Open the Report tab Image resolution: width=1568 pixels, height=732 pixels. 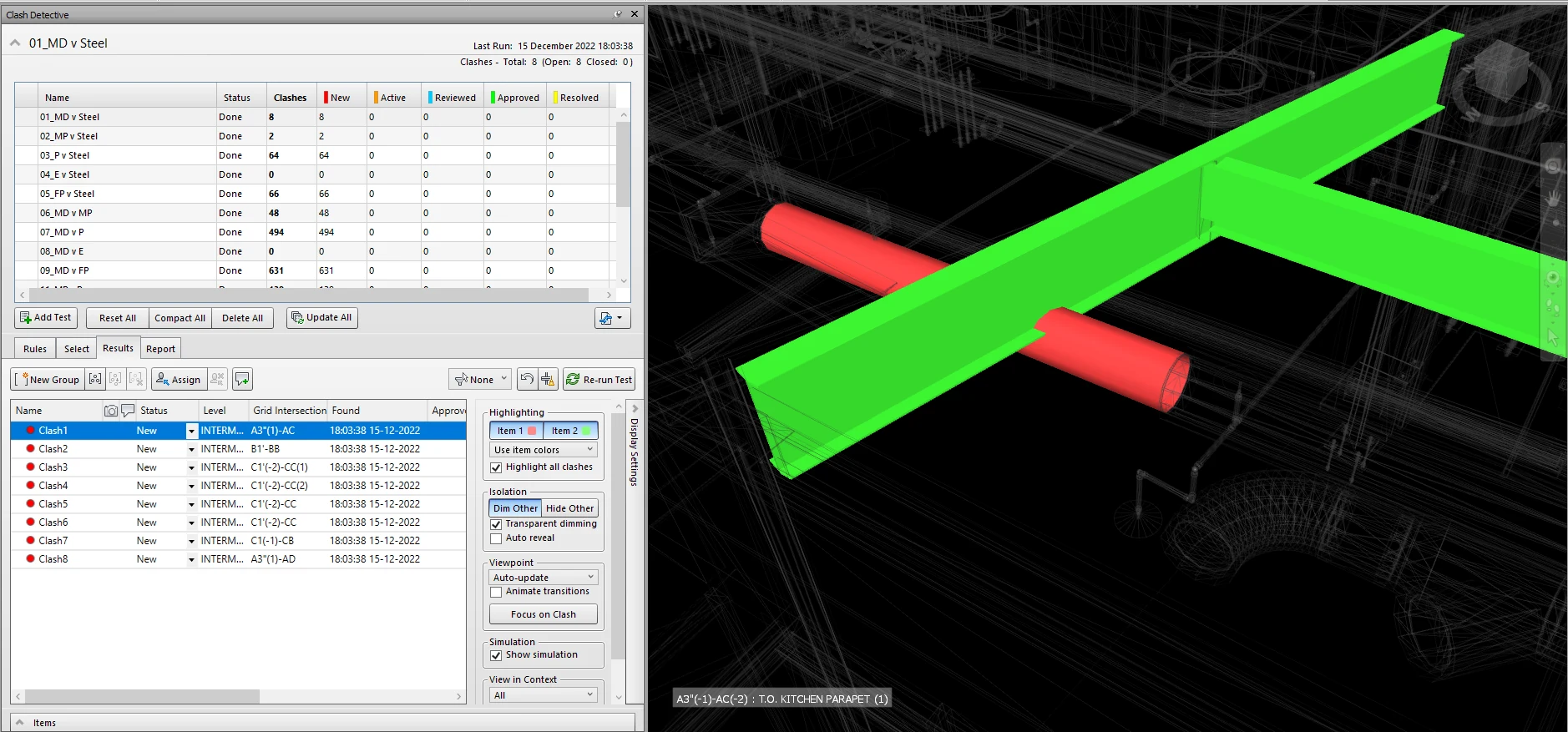[160, 349]
